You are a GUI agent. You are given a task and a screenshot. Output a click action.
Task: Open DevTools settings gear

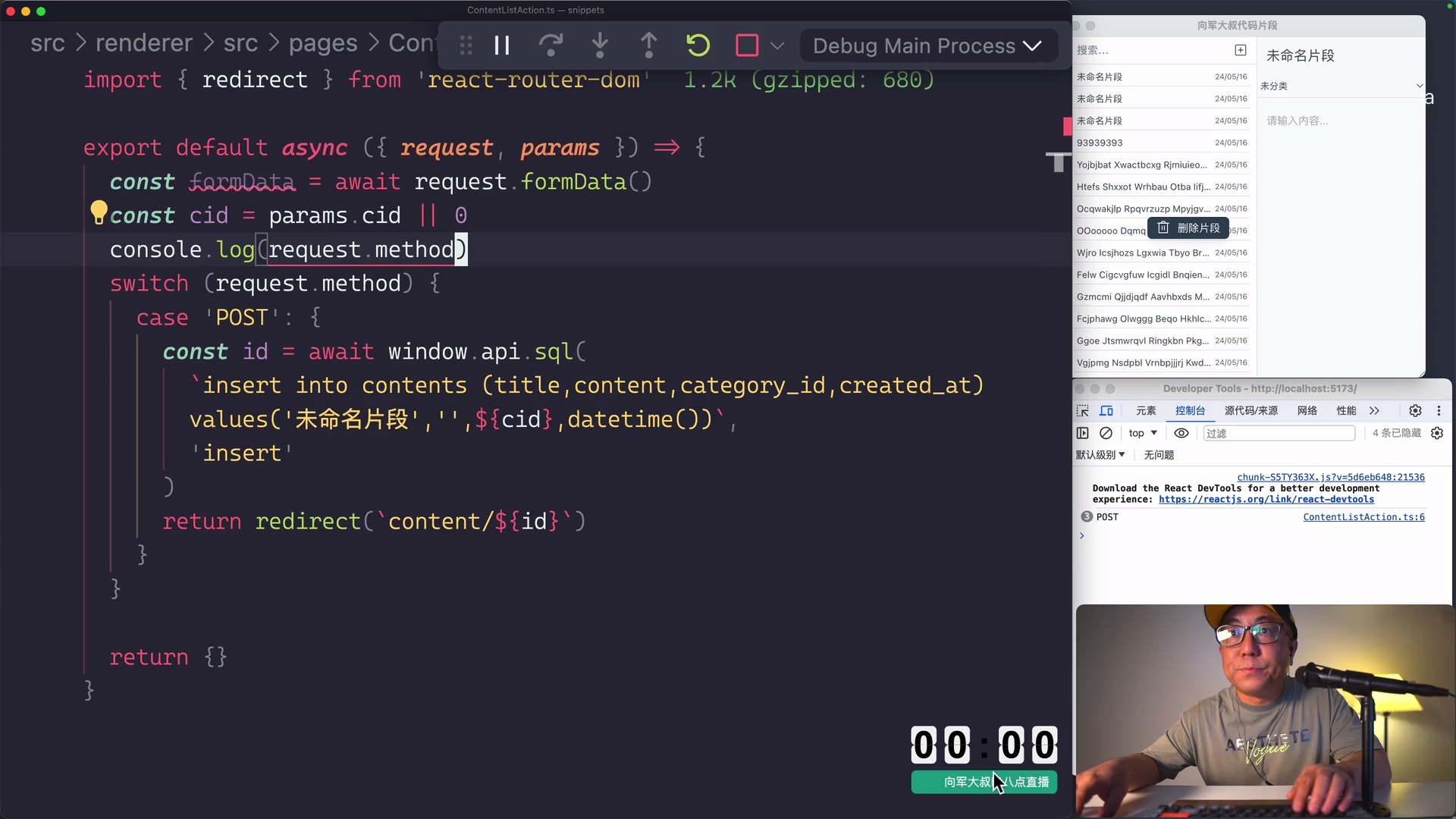1415,410
